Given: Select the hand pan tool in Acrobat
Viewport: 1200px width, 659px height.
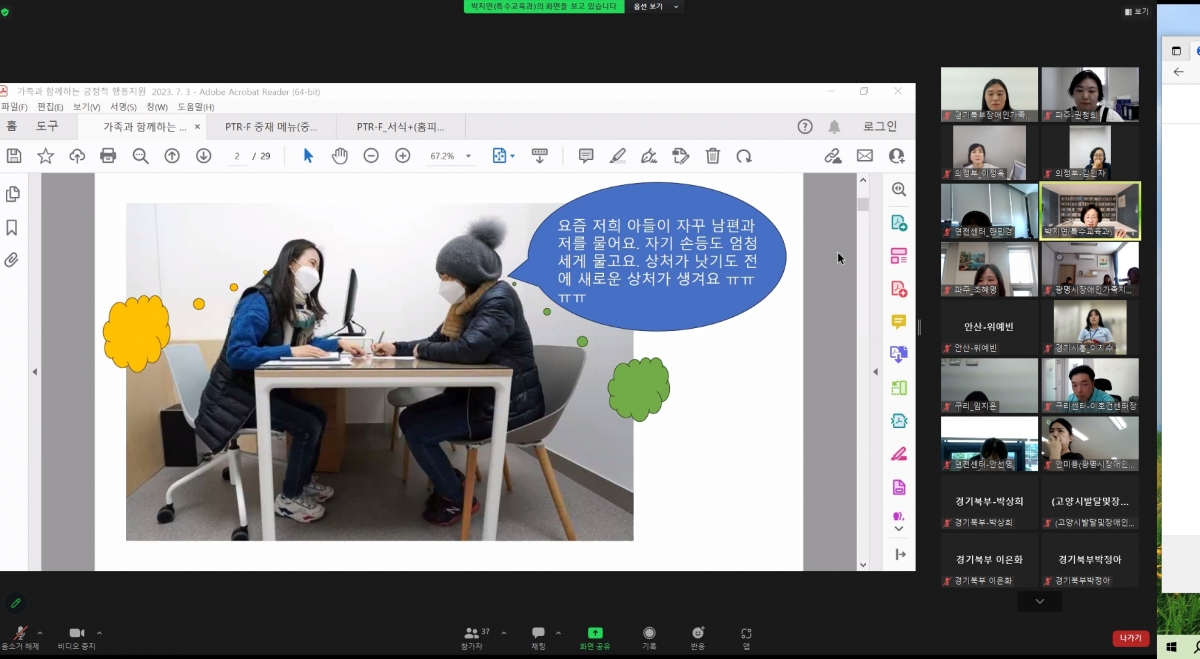Looking at the screenshot, I should pos(339,156).
